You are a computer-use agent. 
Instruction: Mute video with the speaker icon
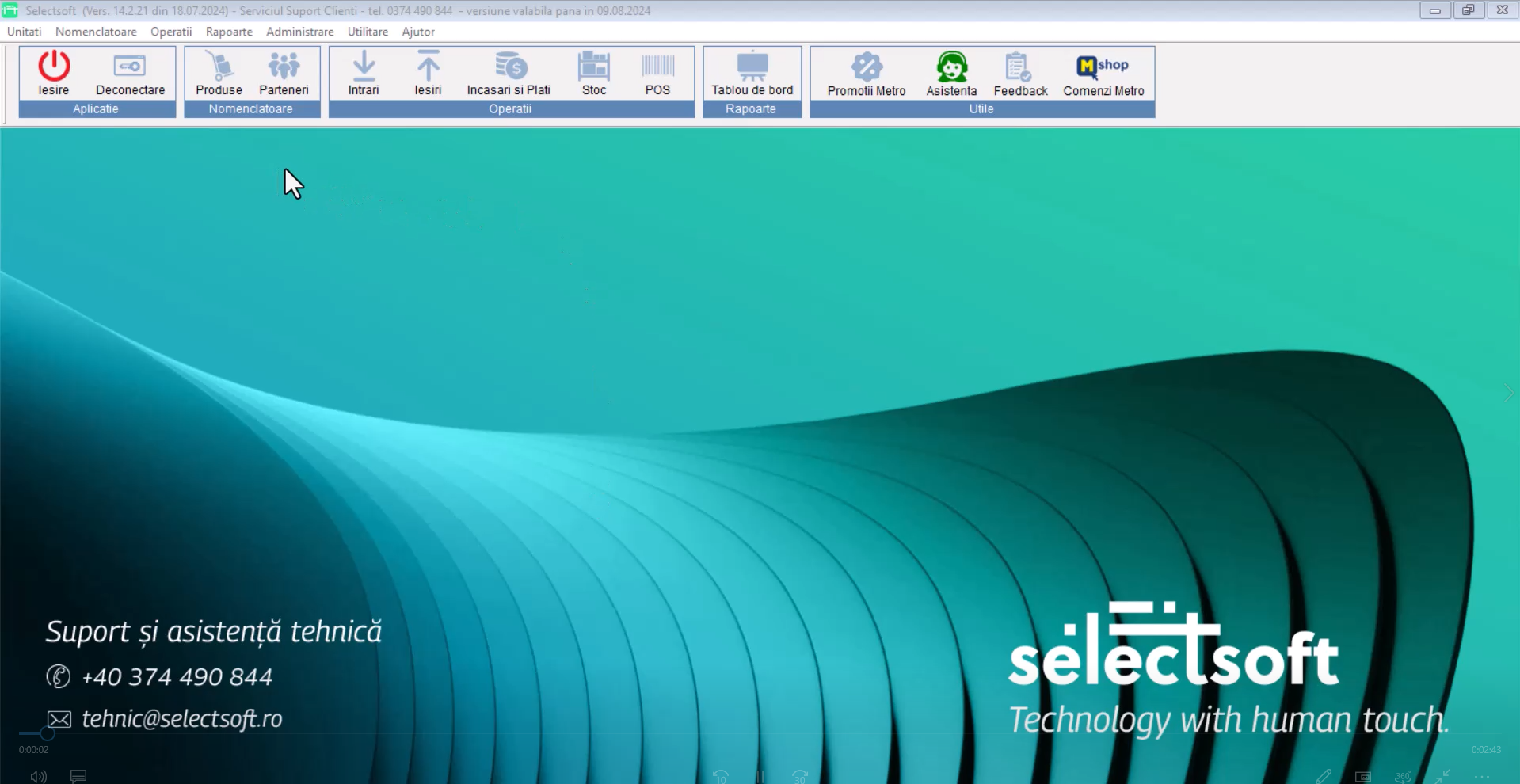38,776
